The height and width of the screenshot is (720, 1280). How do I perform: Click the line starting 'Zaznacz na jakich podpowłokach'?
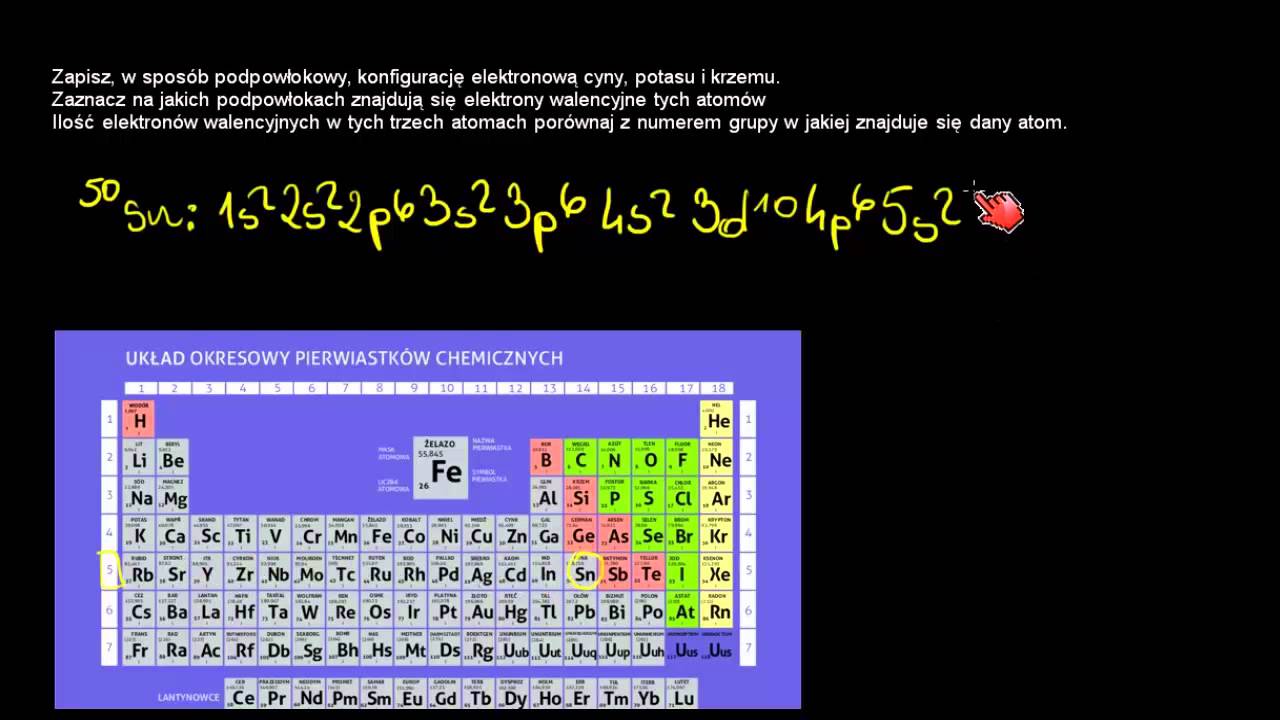(408, 100)
